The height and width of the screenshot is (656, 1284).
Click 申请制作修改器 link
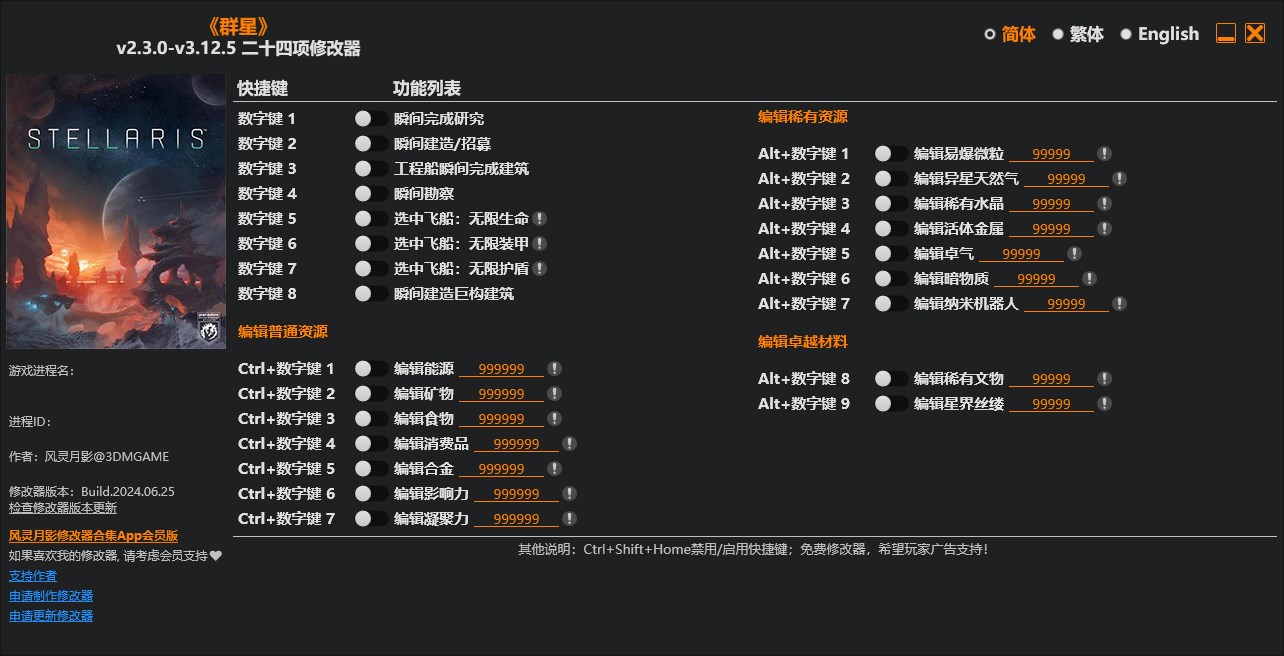[x=51, y=595]
